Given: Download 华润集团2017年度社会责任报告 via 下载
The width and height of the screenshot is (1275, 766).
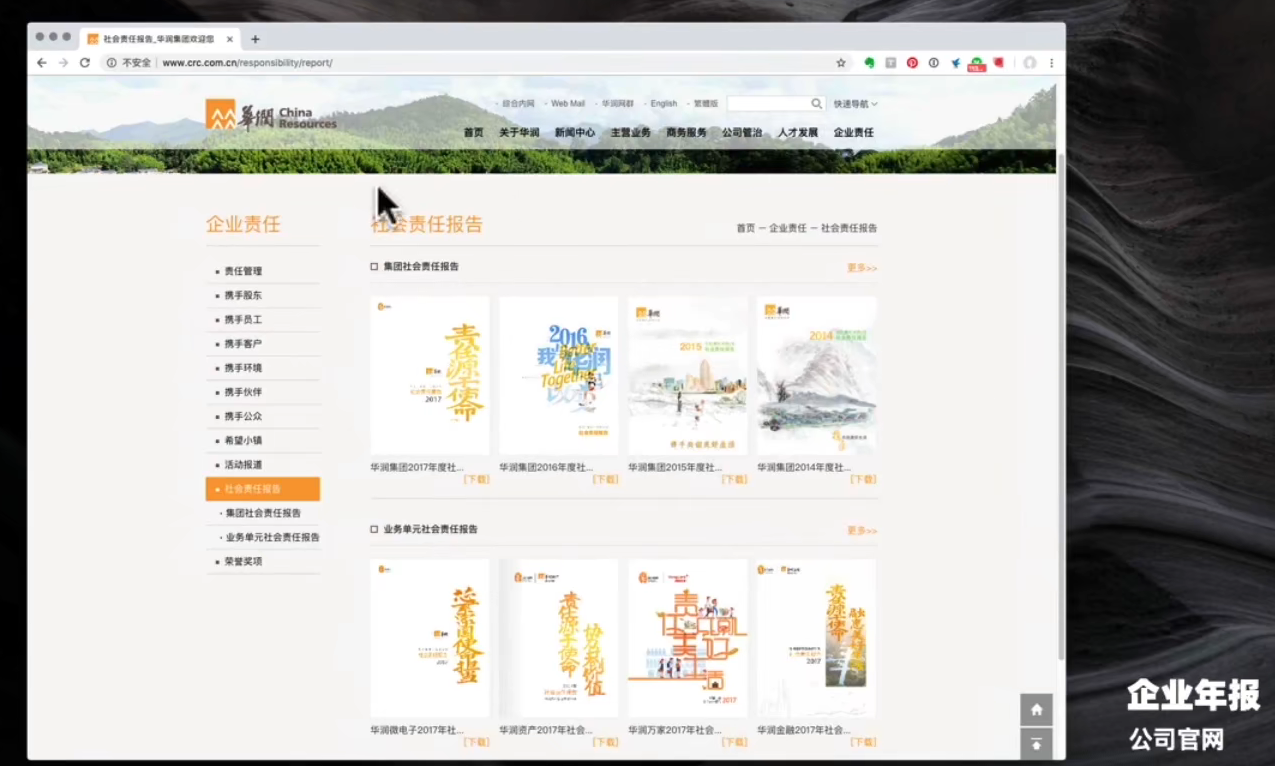Looking at the screenshot, I should pos(477,480).
